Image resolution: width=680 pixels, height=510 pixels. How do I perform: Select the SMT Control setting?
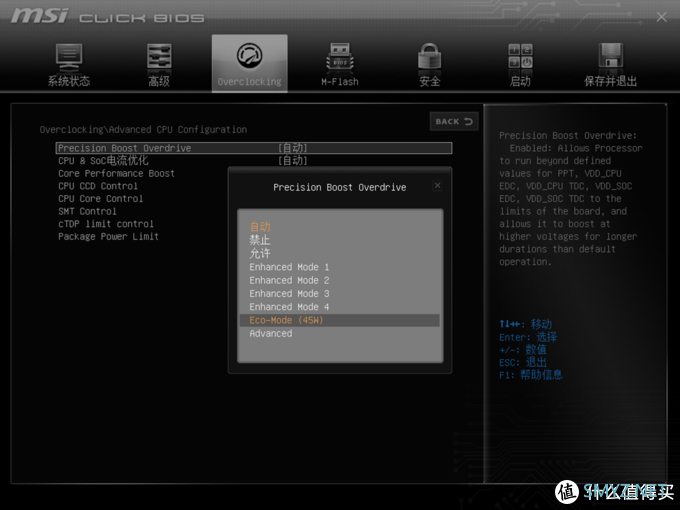87,211
